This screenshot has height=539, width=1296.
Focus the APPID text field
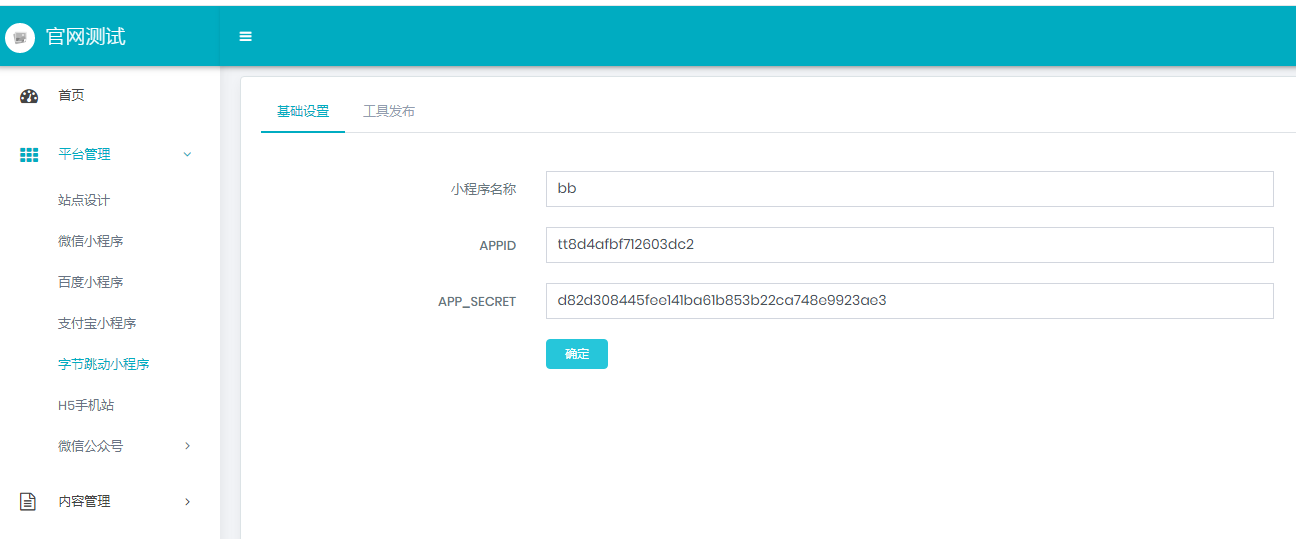coord(909,245)
